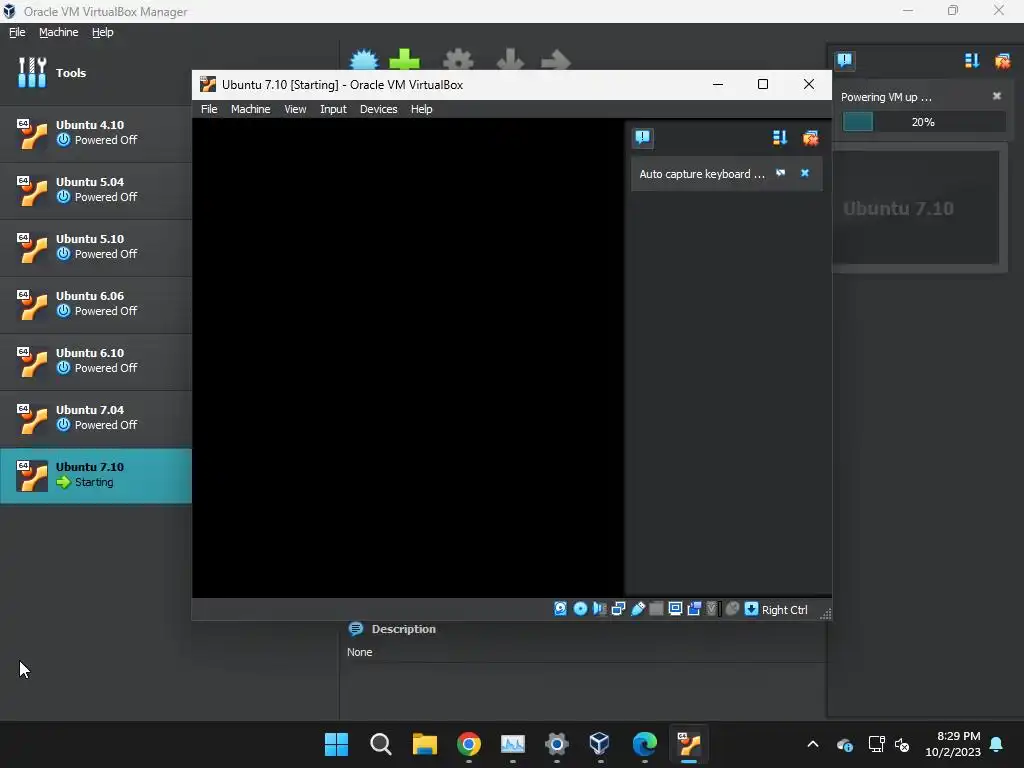Click the blue New machine toolbar icon
The height and width of the screenshot is (768, 1024).
pos(364,59)
